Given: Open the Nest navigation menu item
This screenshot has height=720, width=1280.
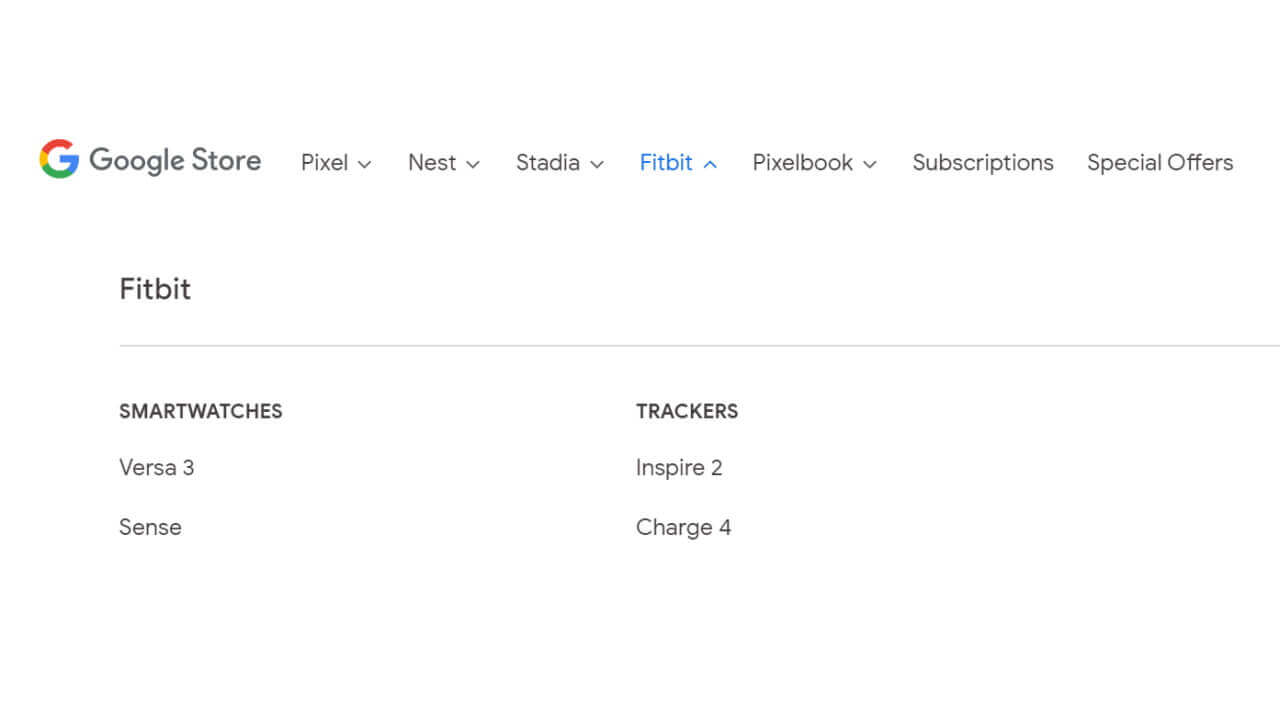Looking at the screenshot, I should point(432,162).
